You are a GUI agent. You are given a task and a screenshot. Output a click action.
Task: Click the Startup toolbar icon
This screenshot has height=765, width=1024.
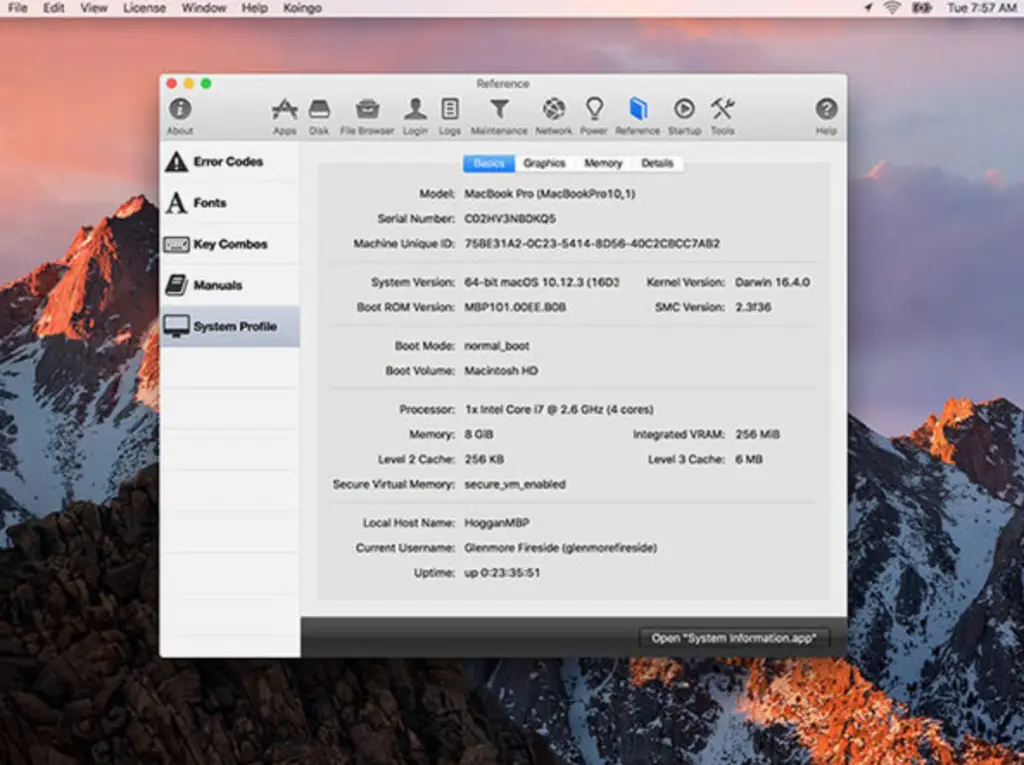pos(683,112)
